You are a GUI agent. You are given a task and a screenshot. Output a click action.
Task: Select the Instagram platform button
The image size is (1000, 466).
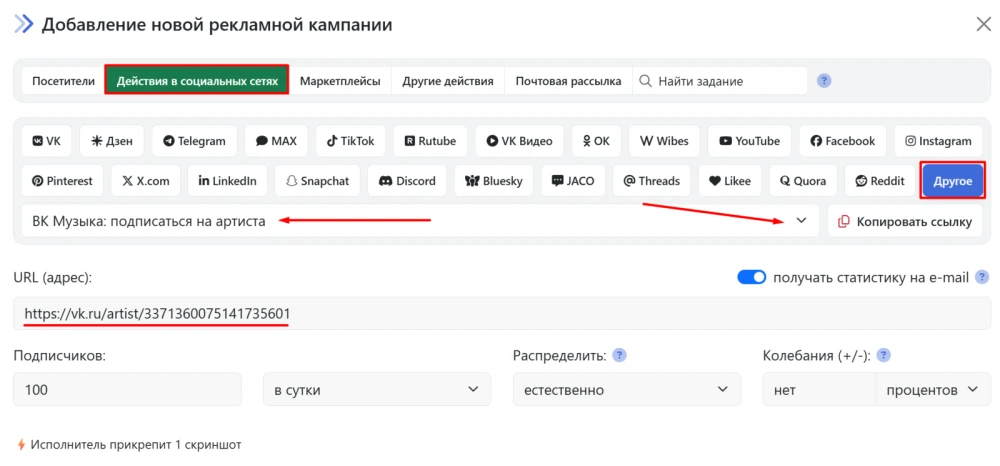(938, 141)
